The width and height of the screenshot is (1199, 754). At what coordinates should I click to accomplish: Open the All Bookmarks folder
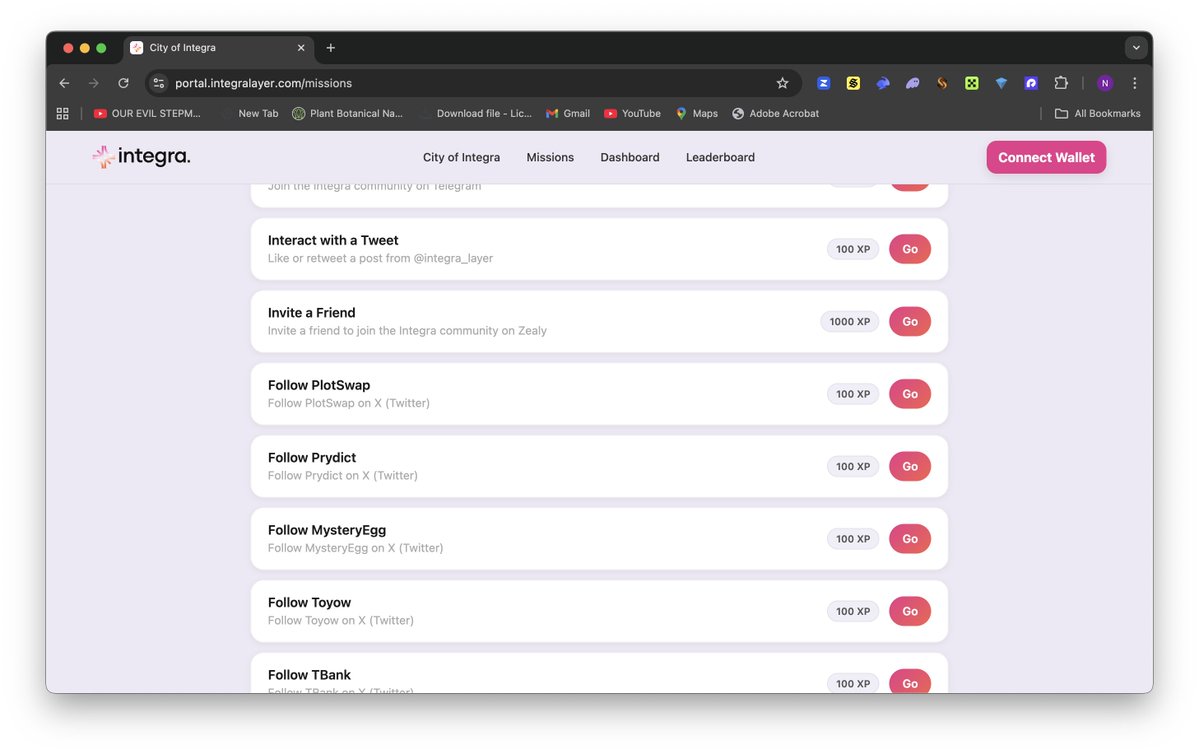[x=1097, y=113]
